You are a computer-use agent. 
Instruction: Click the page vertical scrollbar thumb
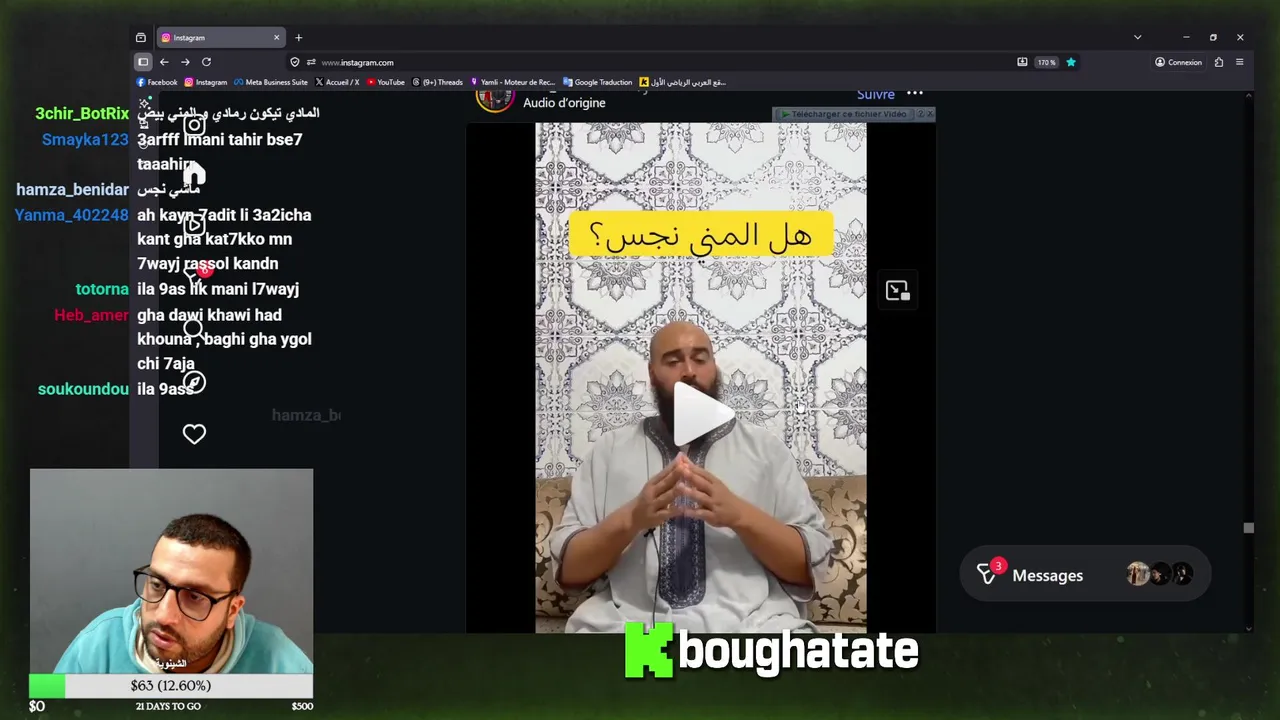(x=1248, y=528)
